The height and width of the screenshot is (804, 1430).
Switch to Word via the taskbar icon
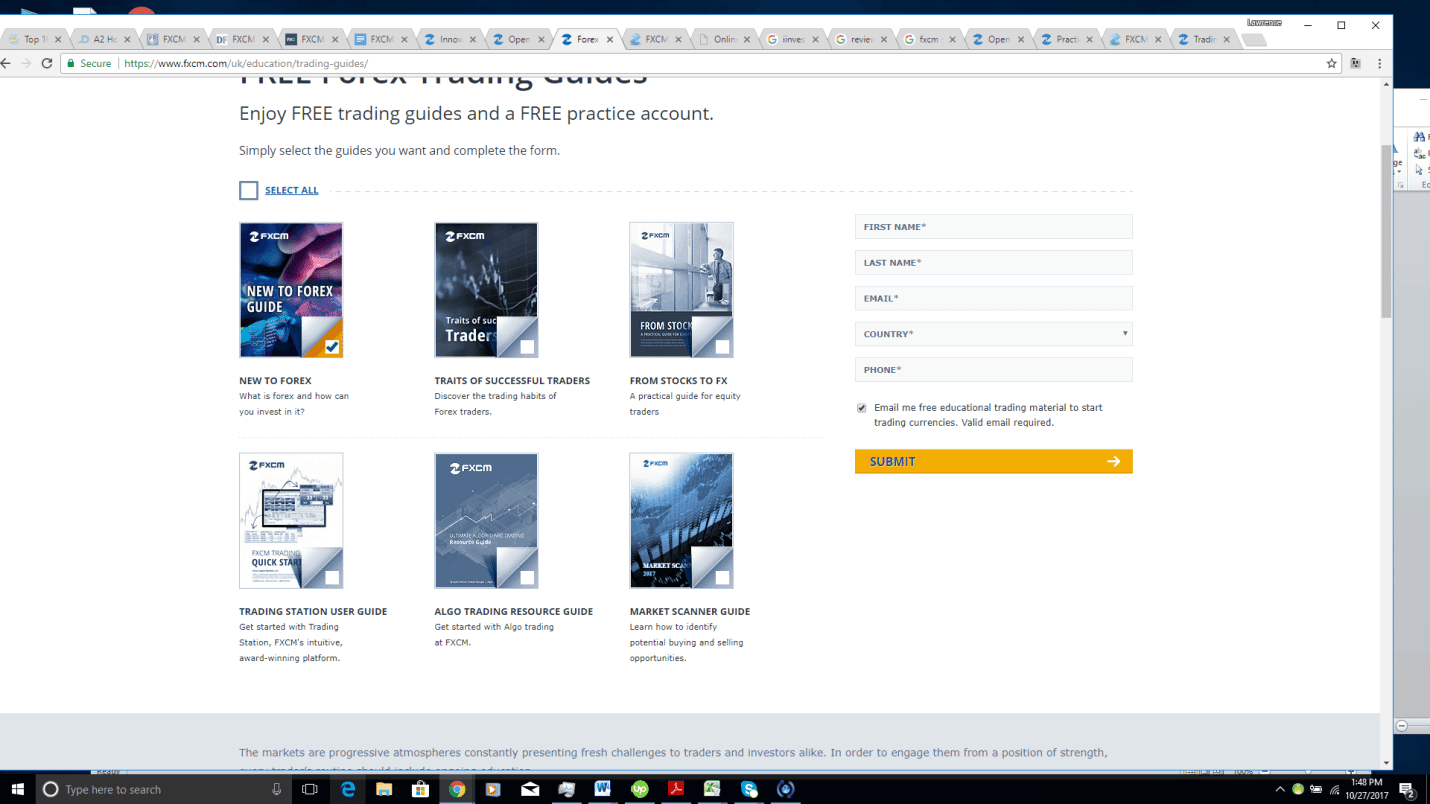pos(602,789)
